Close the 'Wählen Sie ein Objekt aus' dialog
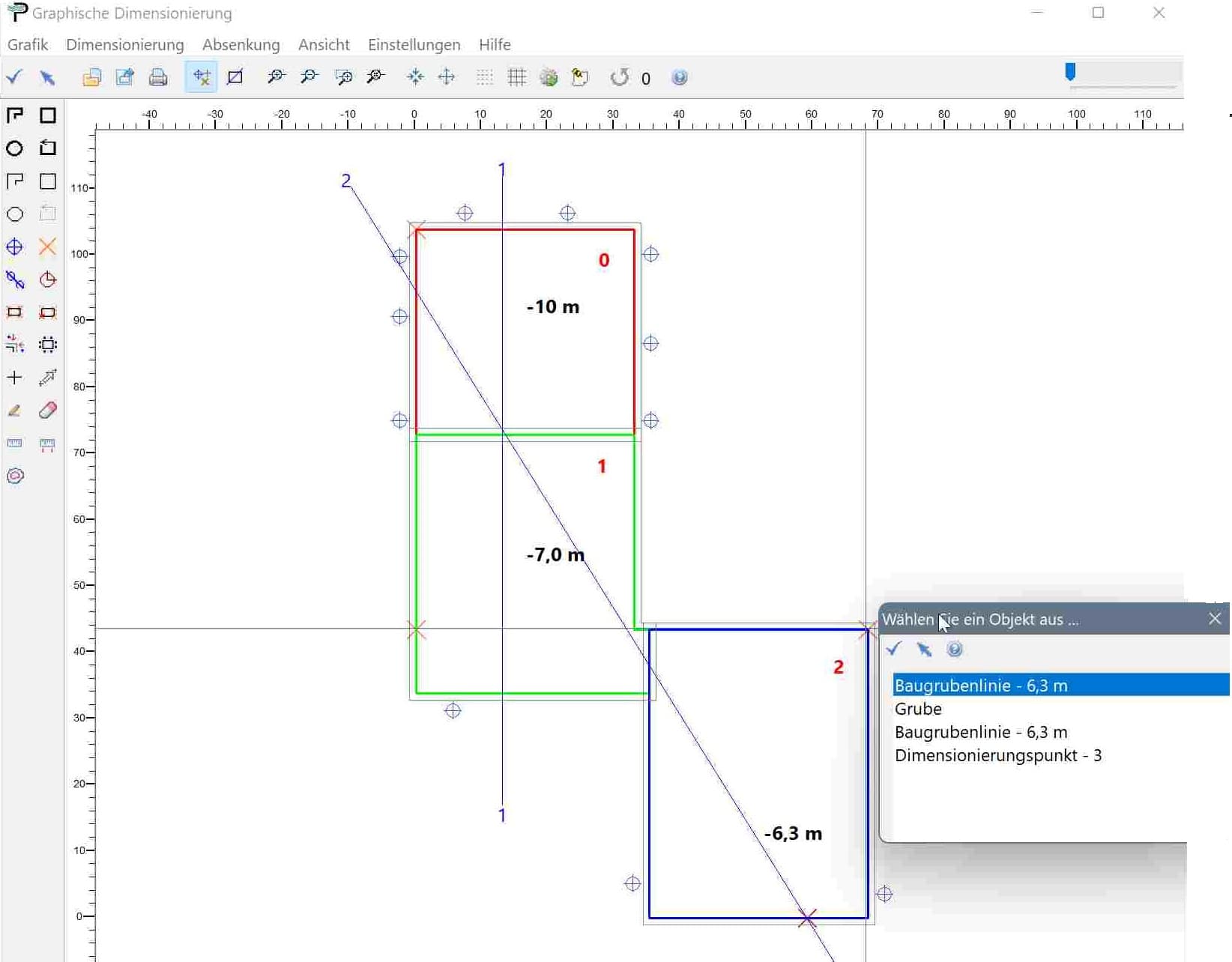 click(1215, 619)
